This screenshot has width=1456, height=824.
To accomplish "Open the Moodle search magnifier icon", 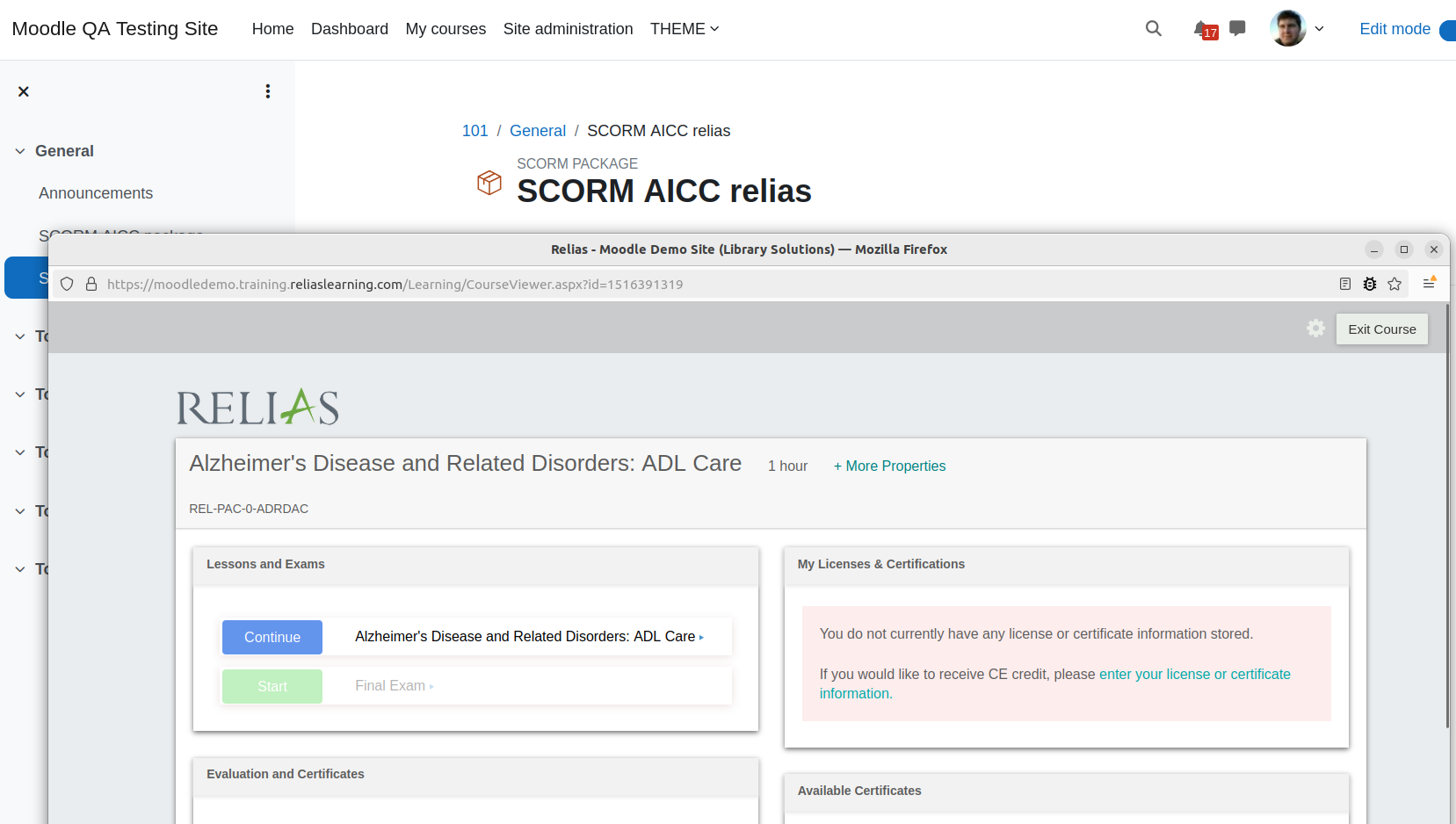I will (1154, 29).
